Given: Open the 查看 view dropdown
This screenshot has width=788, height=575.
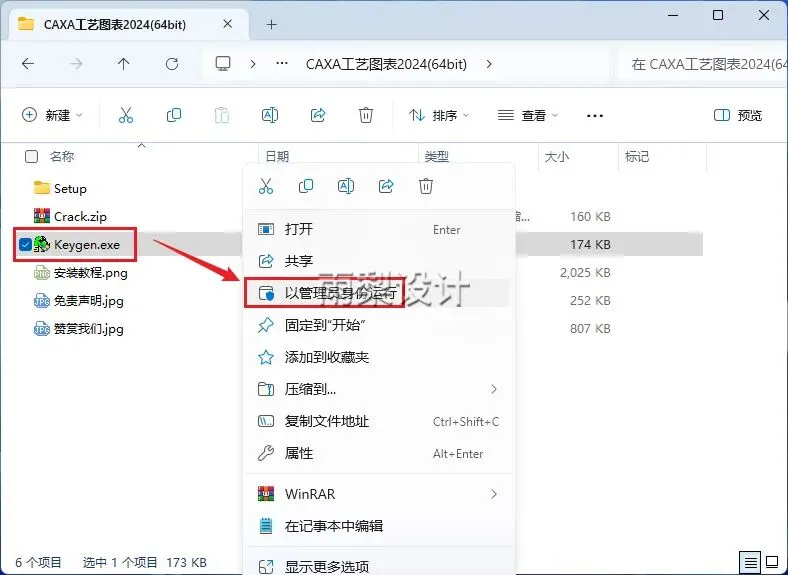Looking at the screenshot, I should pyautogui.click(x=528, y=115).
